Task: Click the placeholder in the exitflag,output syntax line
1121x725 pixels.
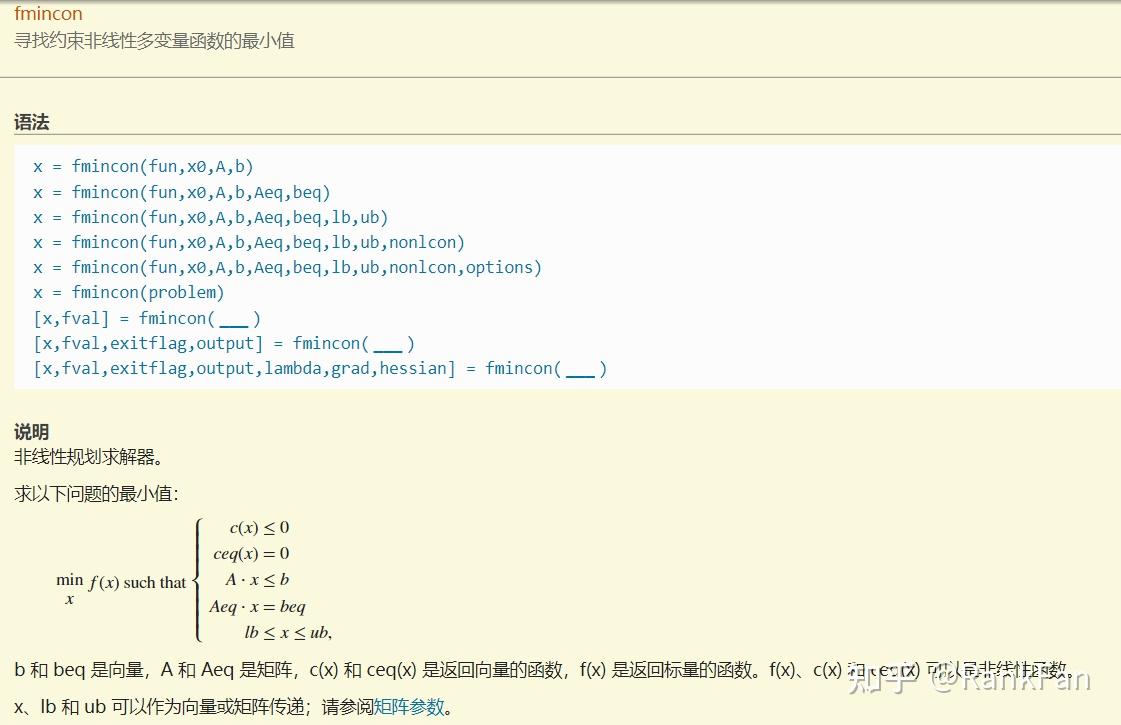Action: click(390, 343)
